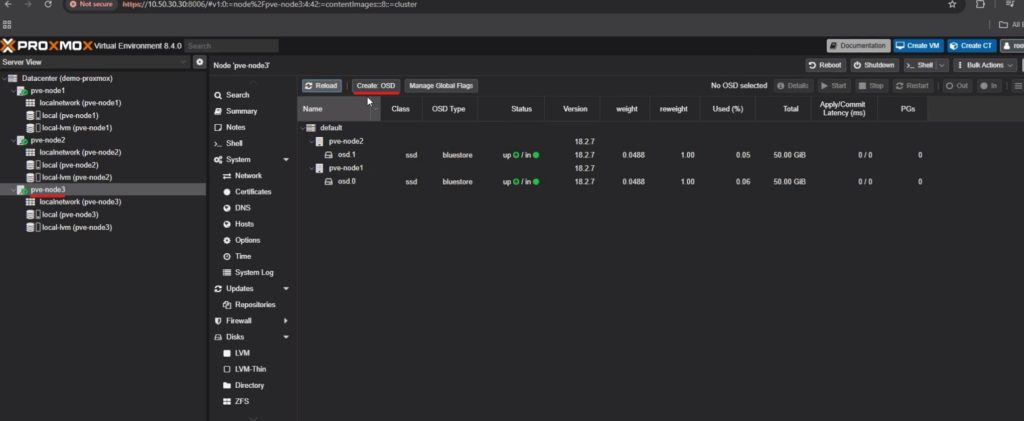Collapse the default root in OSD tree

(302, 129)
